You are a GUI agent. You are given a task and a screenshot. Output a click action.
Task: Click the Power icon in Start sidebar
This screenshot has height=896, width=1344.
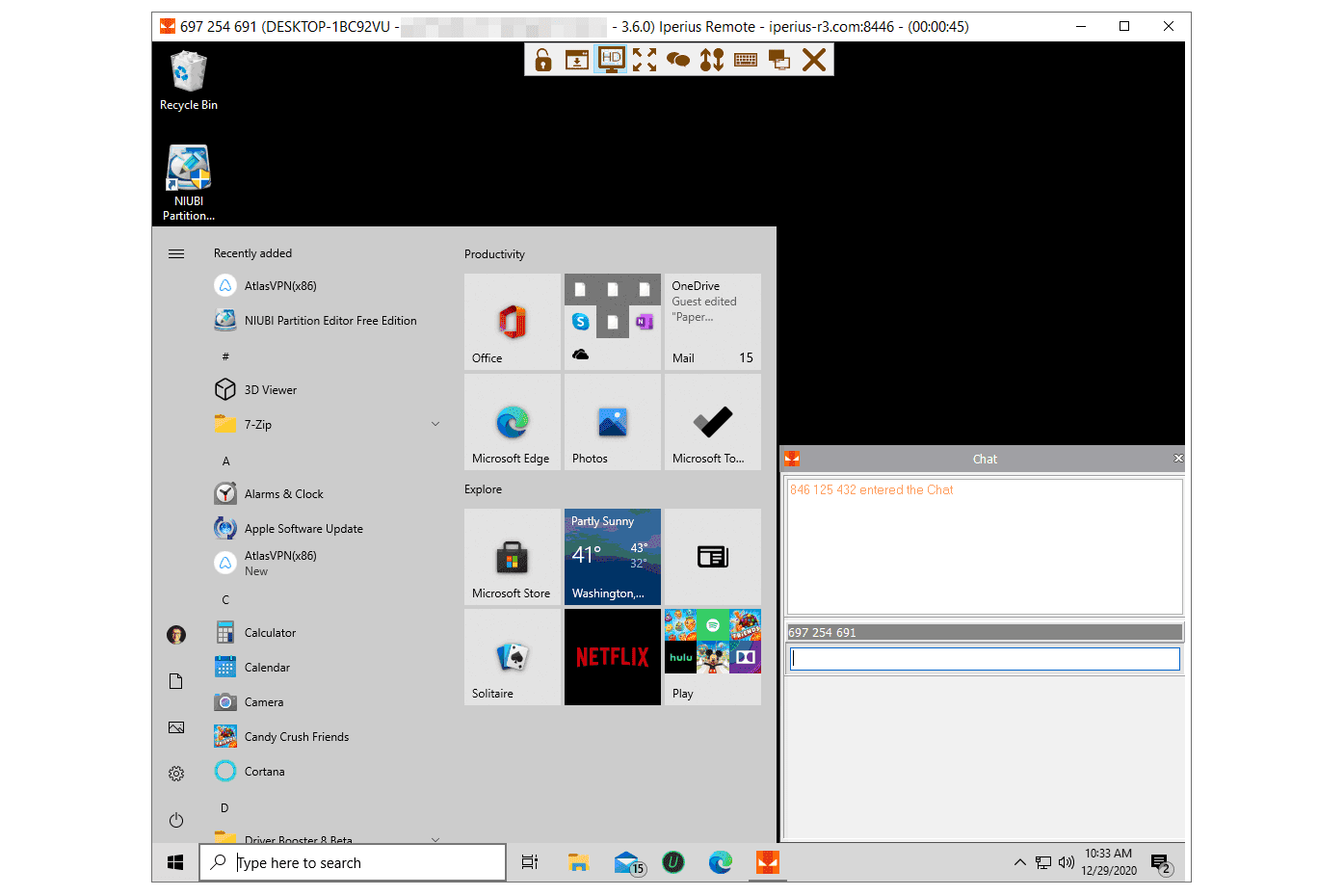tap(176, 820)
